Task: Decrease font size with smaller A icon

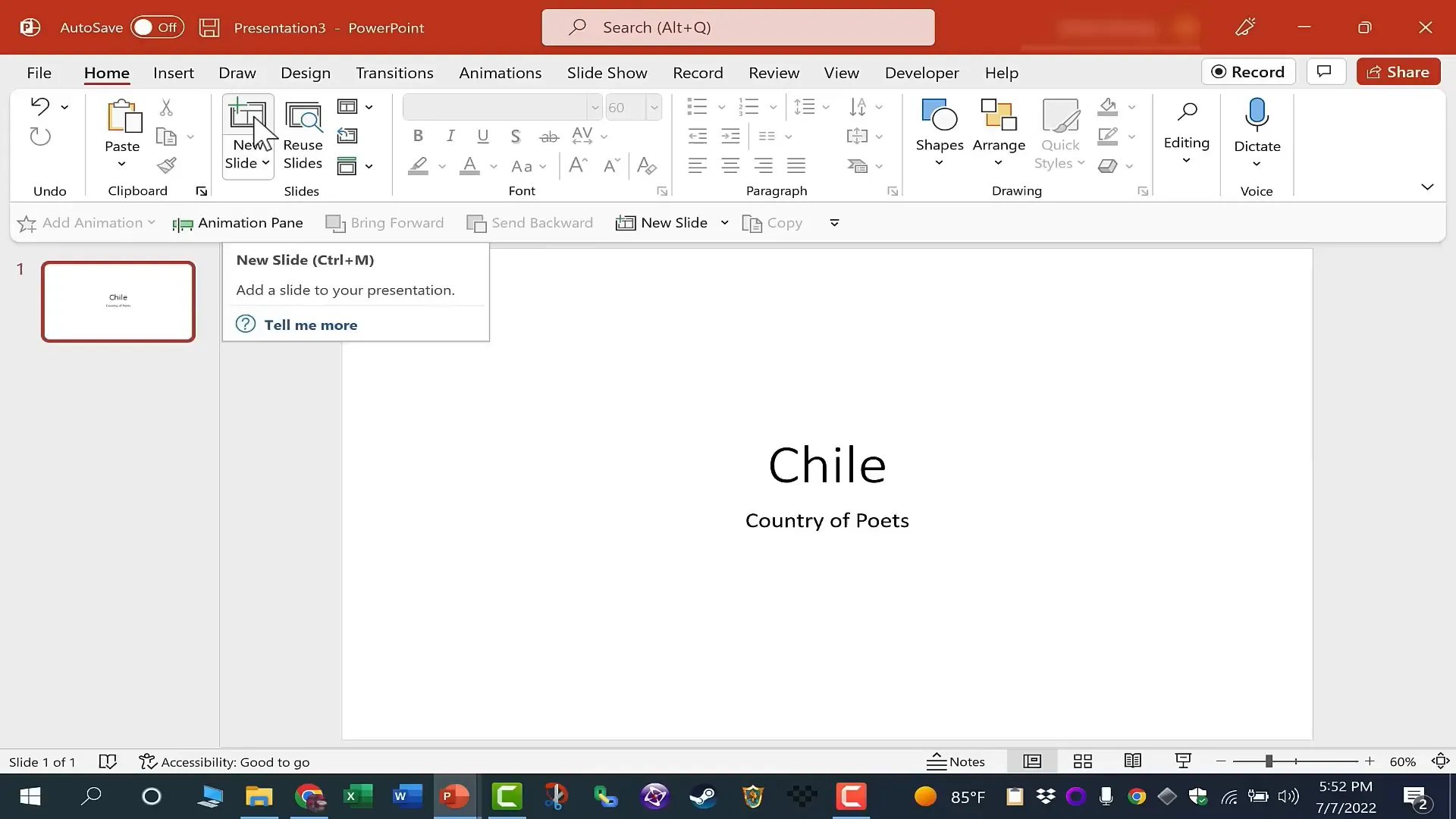Action: pos(611,165)
